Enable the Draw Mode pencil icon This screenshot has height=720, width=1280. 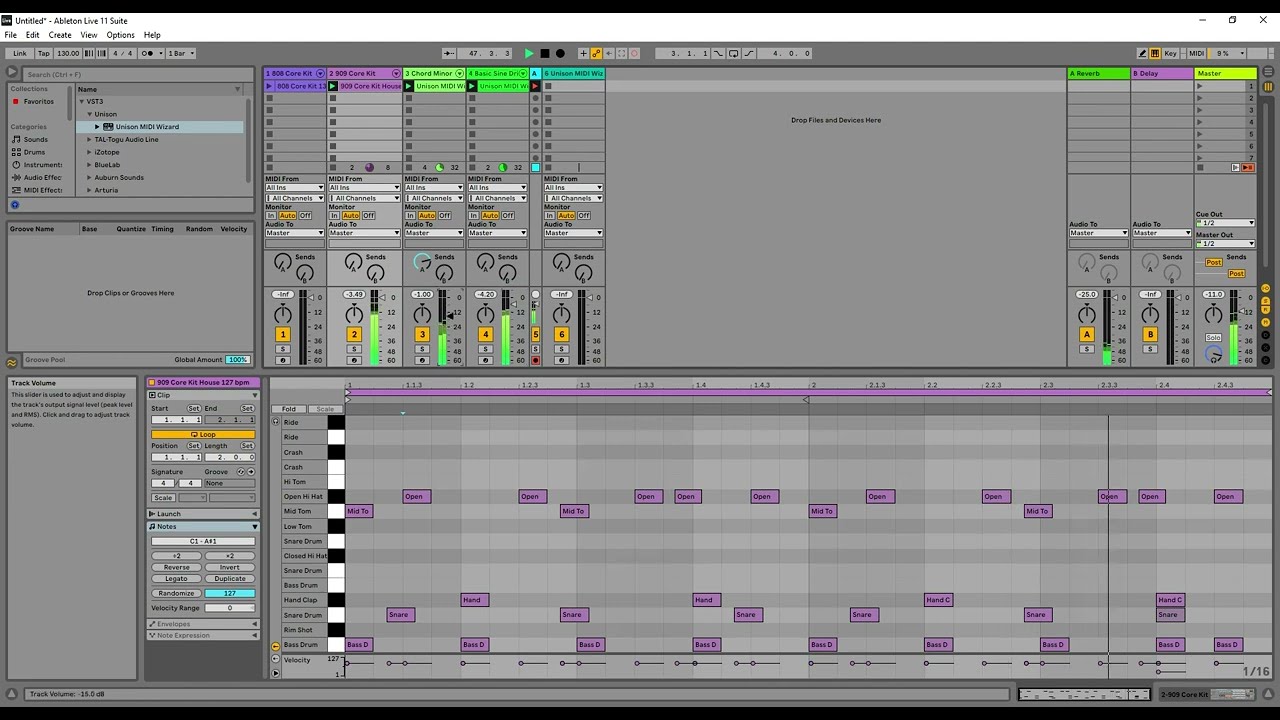(x=1143, y=53)
